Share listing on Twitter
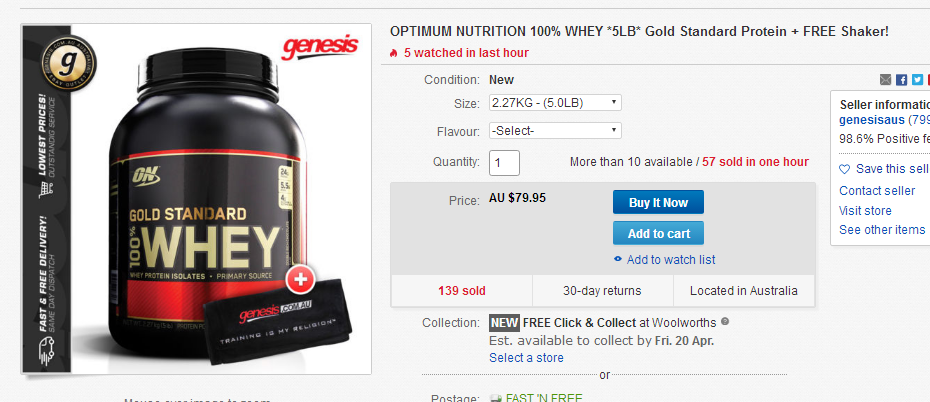 coord(918,80)
